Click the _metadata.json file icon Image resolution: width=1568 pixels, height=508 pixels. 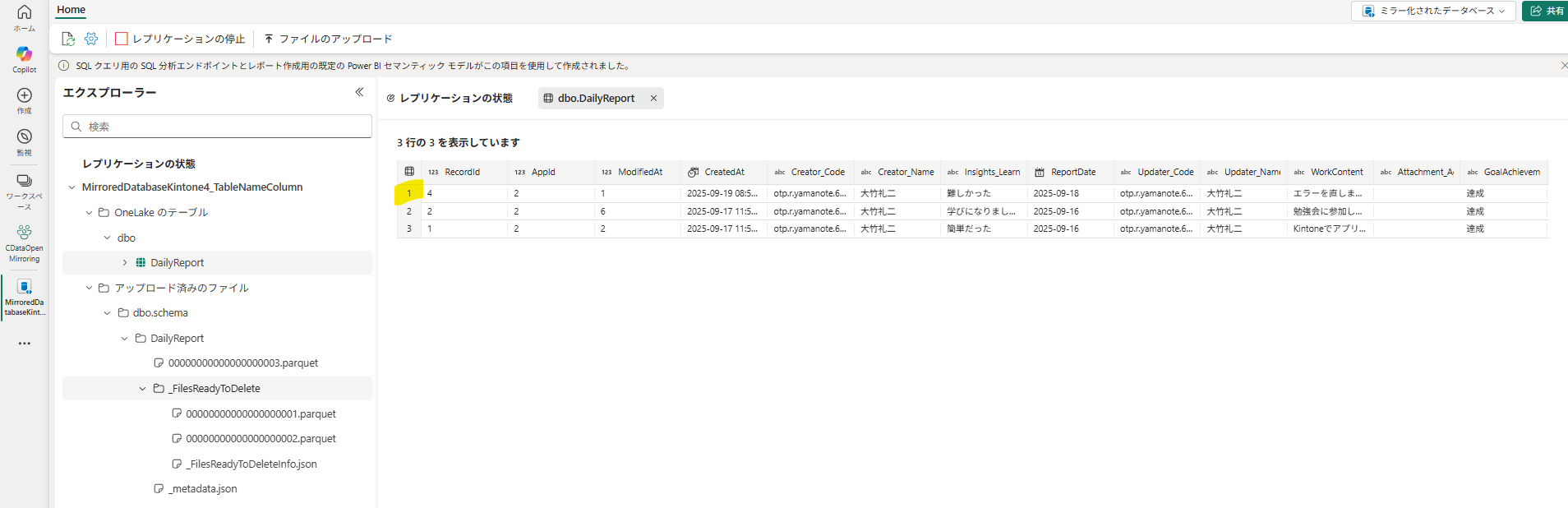click(x=159, y=488)
